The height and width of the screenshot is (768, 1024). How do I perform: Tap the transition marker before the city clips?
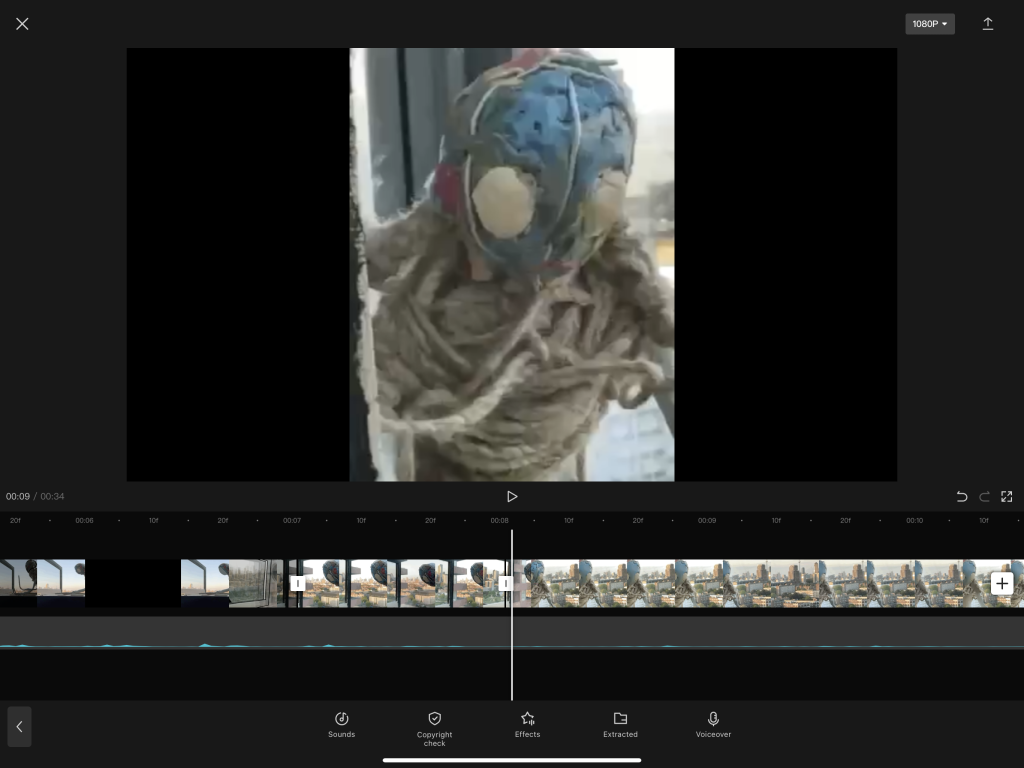pos(298,583)
